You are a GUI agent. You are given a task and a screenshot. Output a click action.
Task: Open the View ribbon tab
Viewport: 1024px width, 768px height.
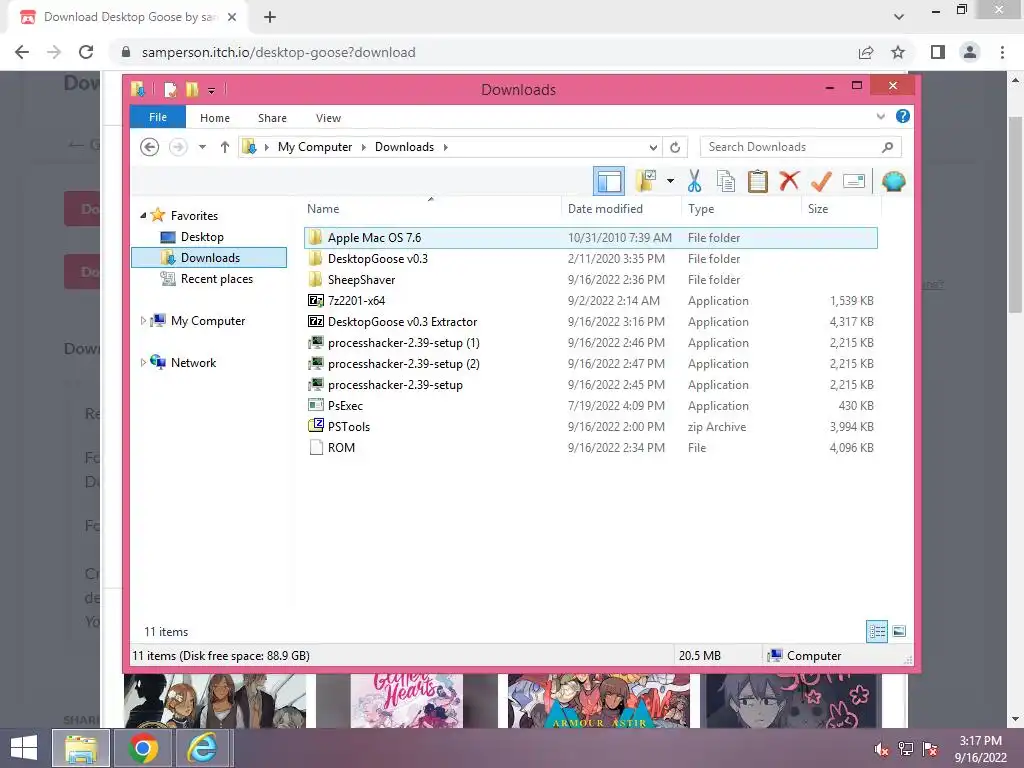328,118
